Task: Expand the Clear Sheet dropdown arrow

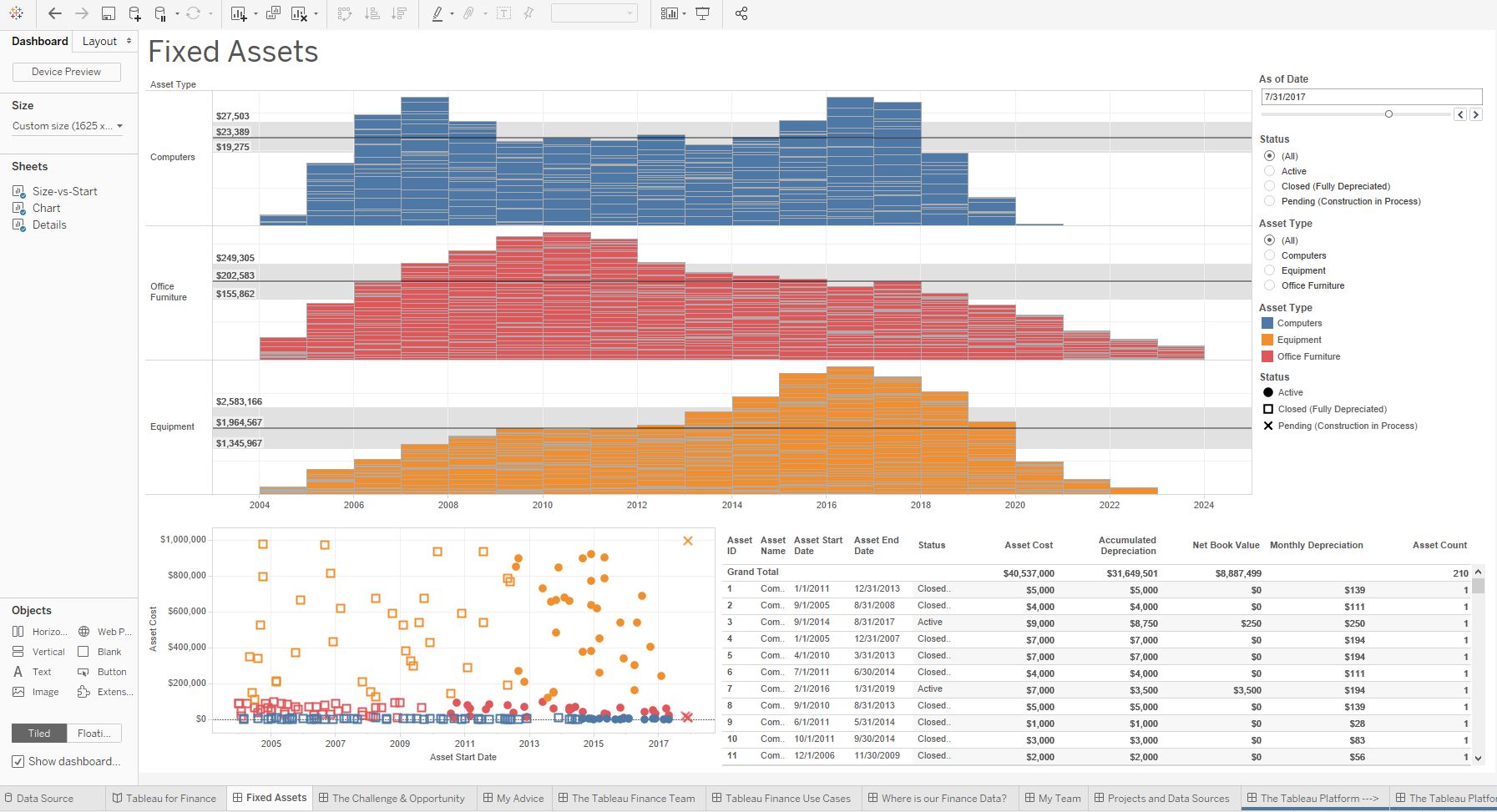Action: 316,13
